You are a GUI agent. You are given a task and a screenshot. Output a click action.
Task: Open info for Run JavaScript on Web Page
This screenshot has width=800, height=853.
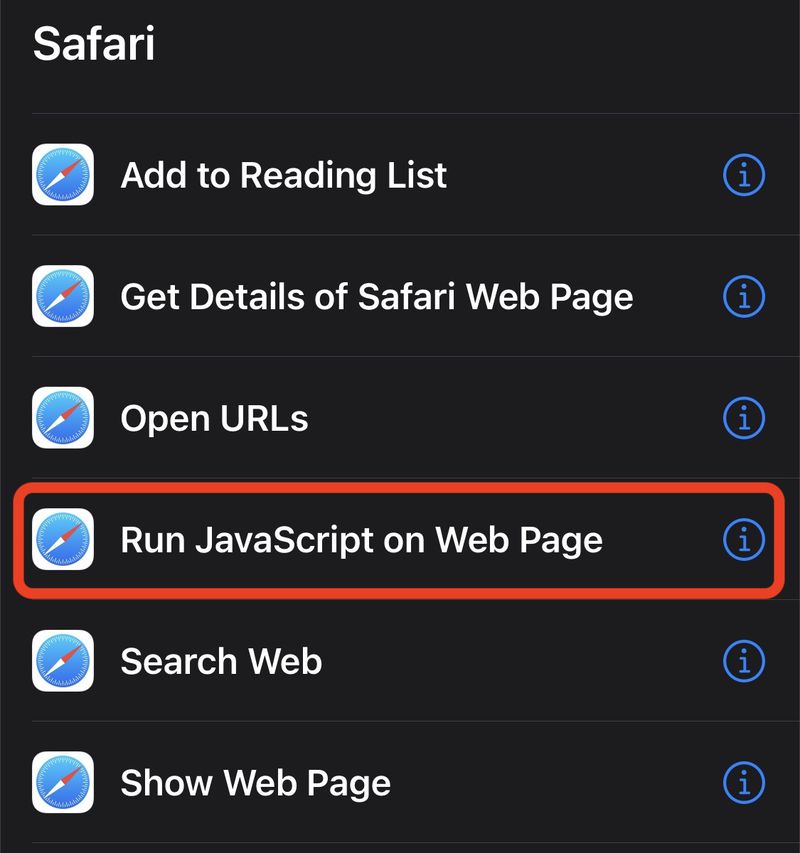click(x=742, y=539)
